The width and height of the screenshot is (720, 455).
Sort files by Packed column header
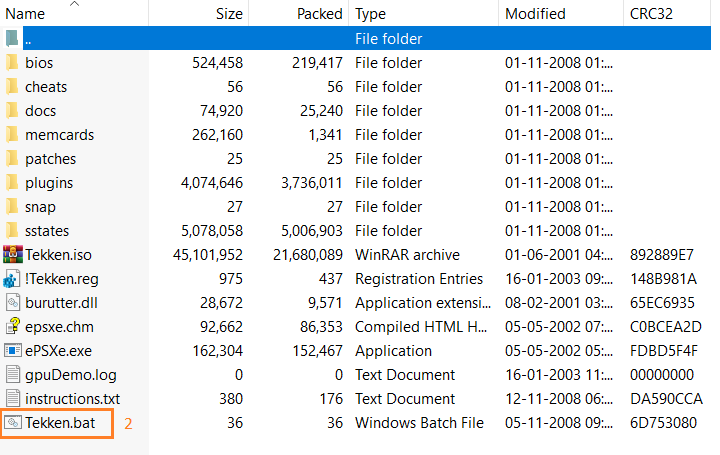319,14
